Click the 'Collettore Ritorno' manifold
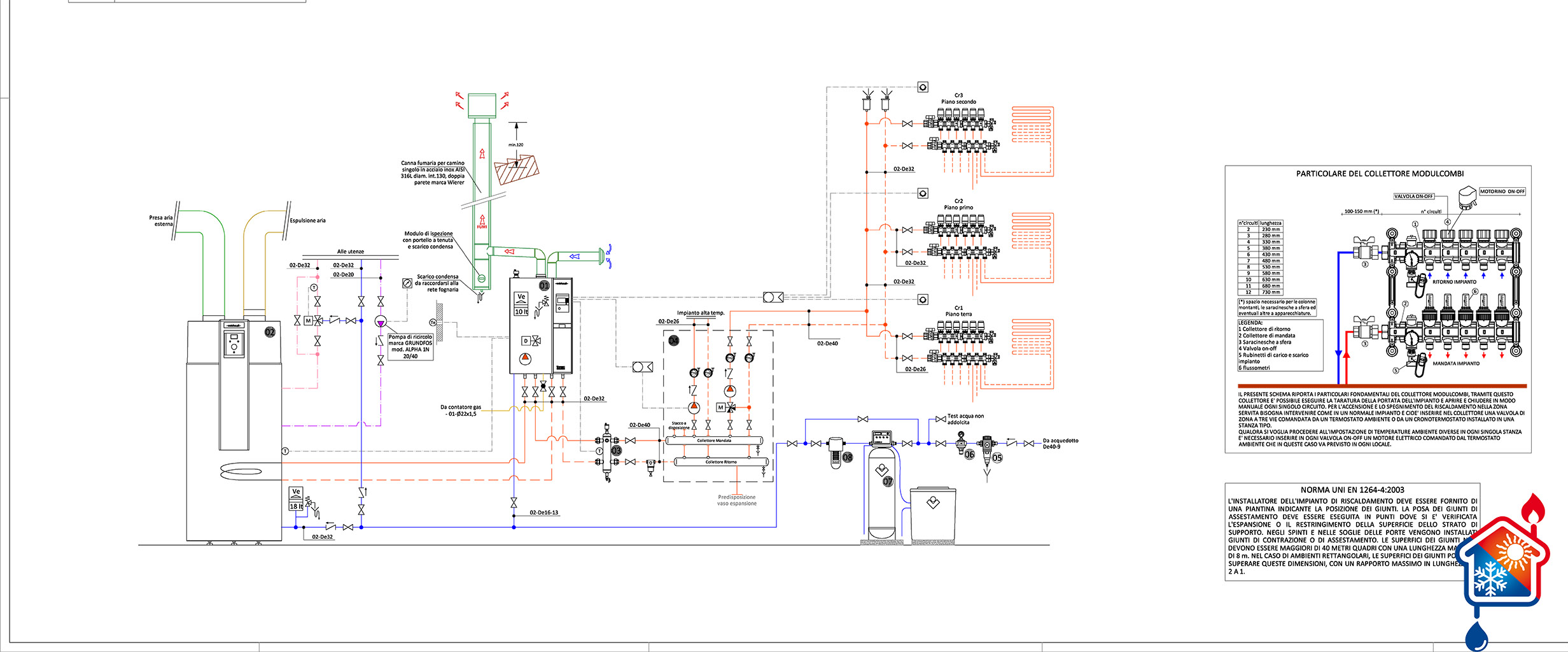Image resolution: width=1568 pixels, height=652 pixels. point(721,462)
